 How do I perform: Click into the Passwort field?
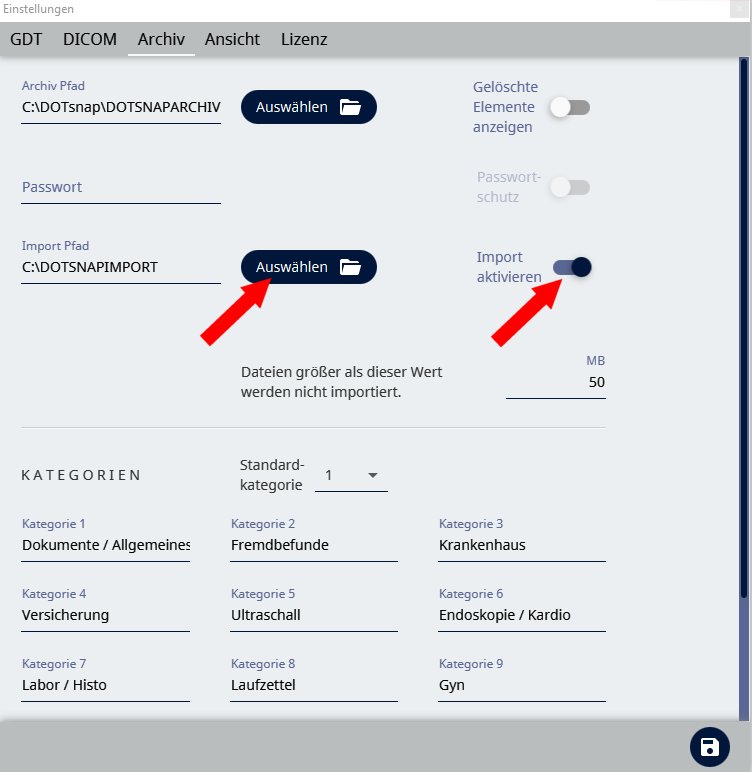click(120, 187)
